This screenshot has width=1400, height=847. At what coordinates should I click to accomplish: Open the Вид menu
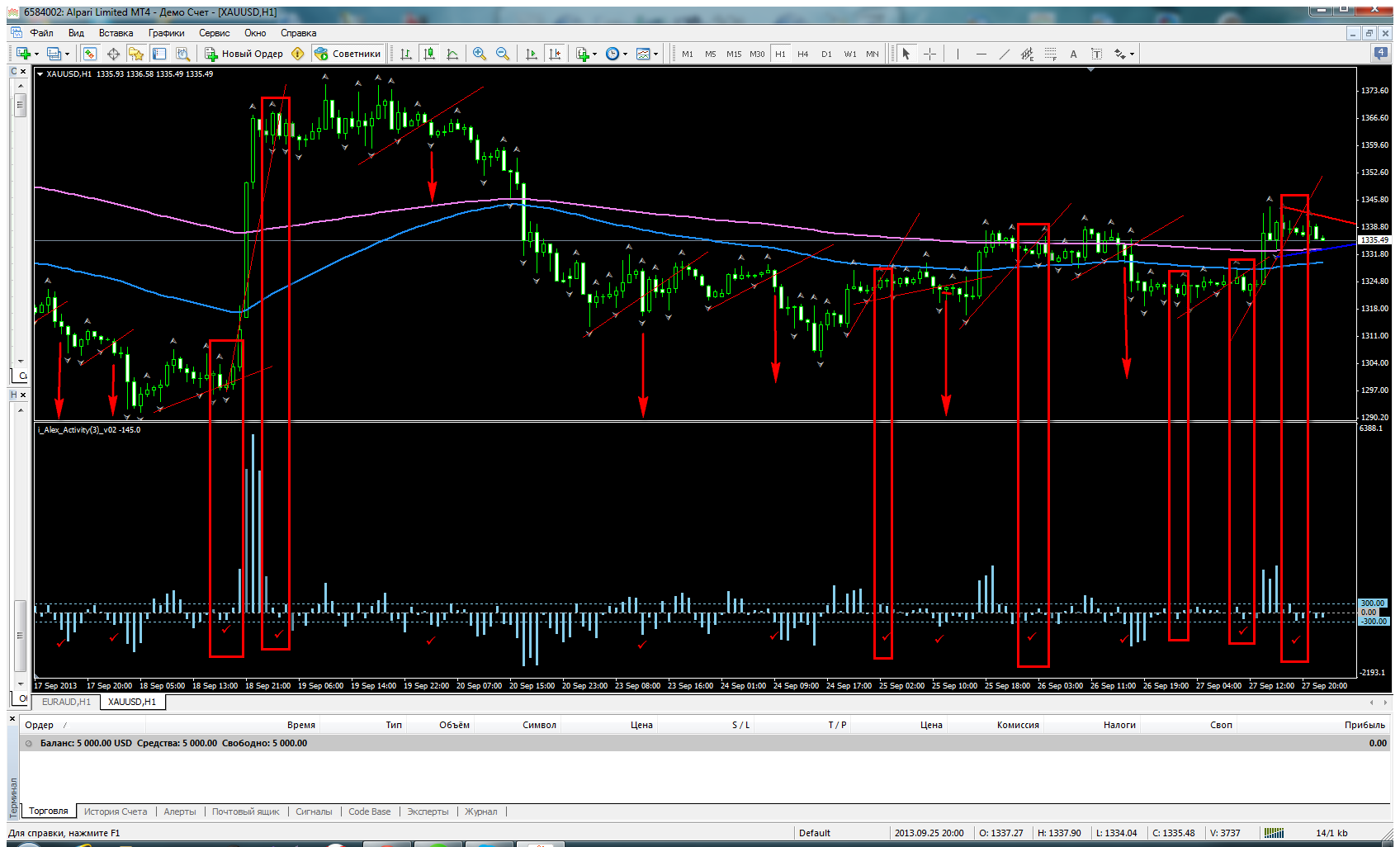pos(76,33)
